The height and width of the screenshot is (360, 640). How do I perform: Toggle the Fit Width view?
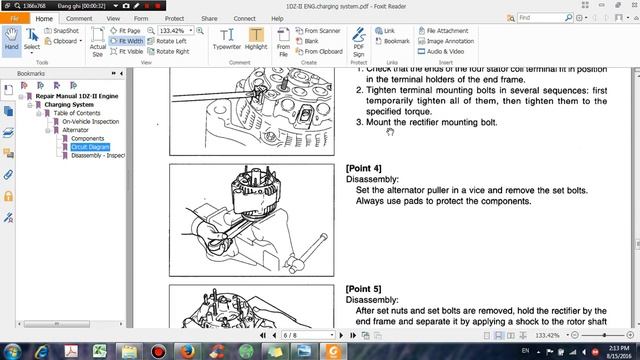[x=127, y=41]
